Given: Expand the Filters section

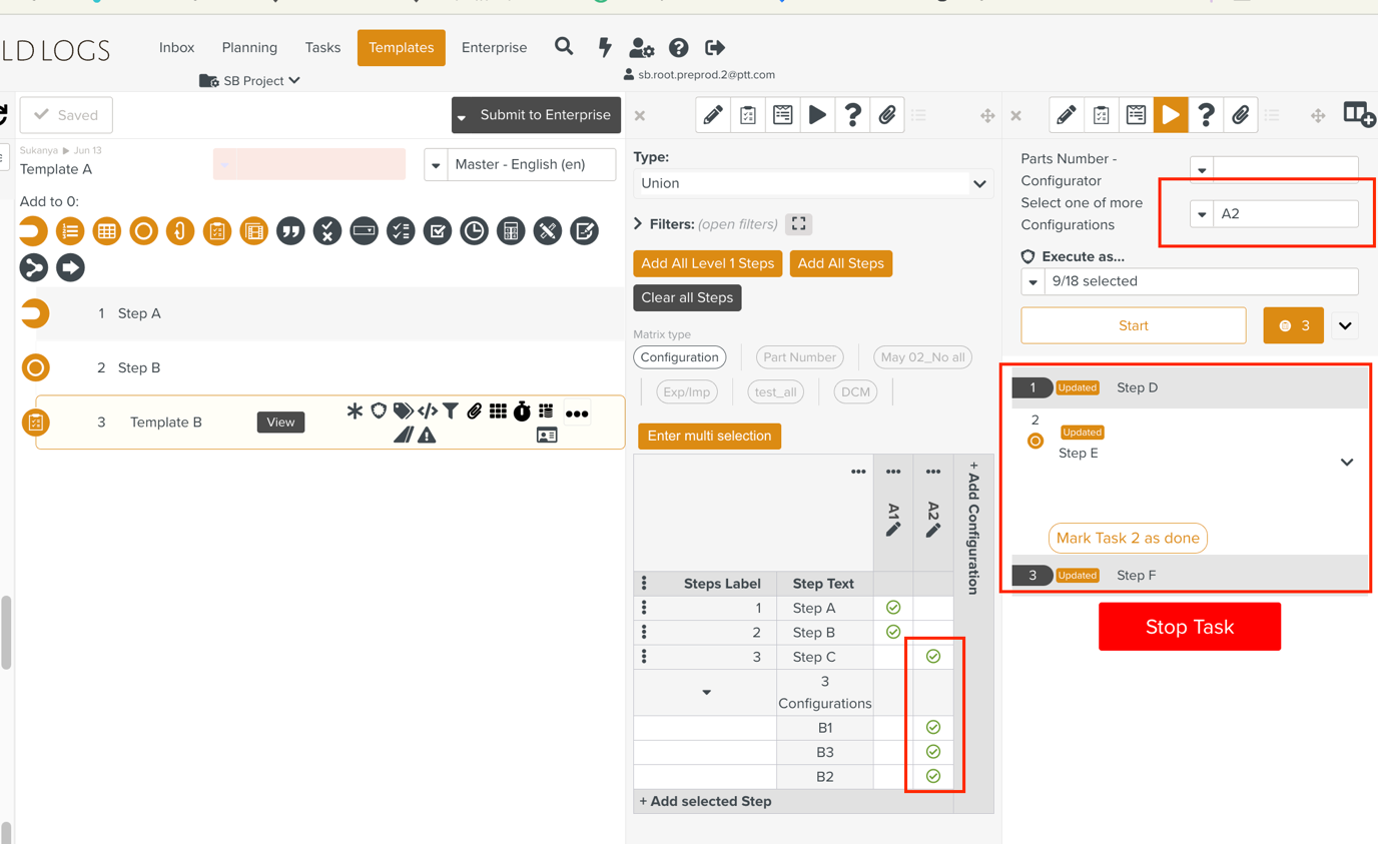Looking at the screenshot, I should click(639, 224).
